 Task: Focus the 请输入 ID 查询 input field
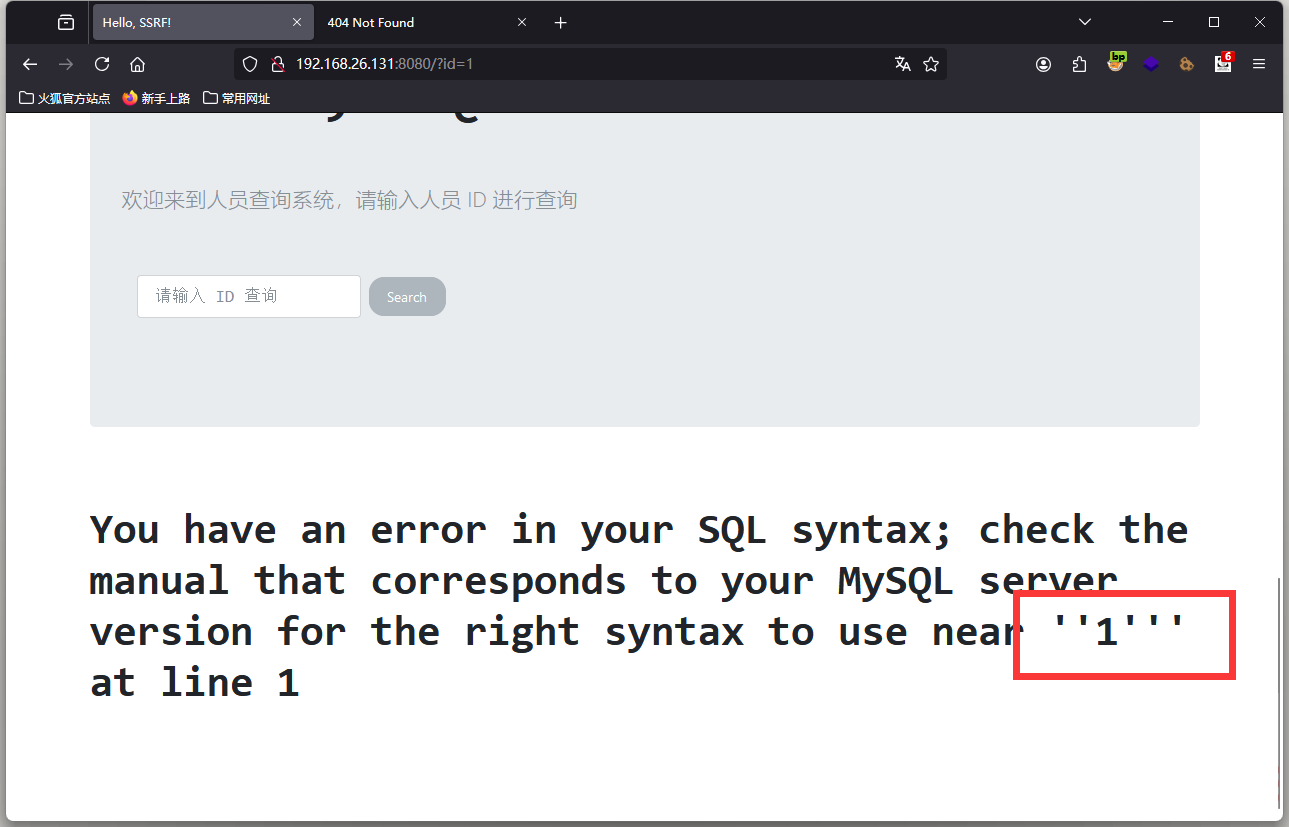[x=249, y=296]
